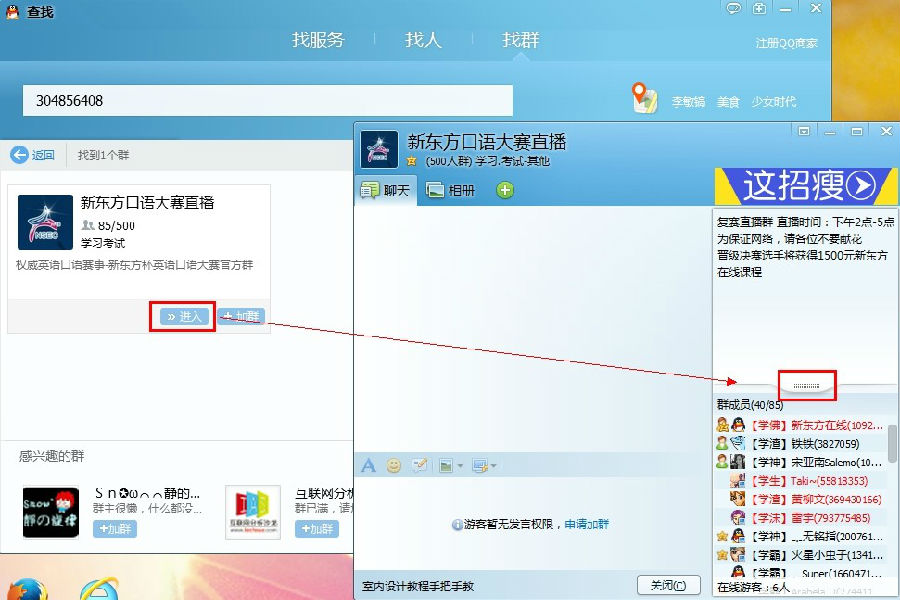Open the 找服务 tab
This screenshot has height=600, width=900.
(x=318, y=40)
